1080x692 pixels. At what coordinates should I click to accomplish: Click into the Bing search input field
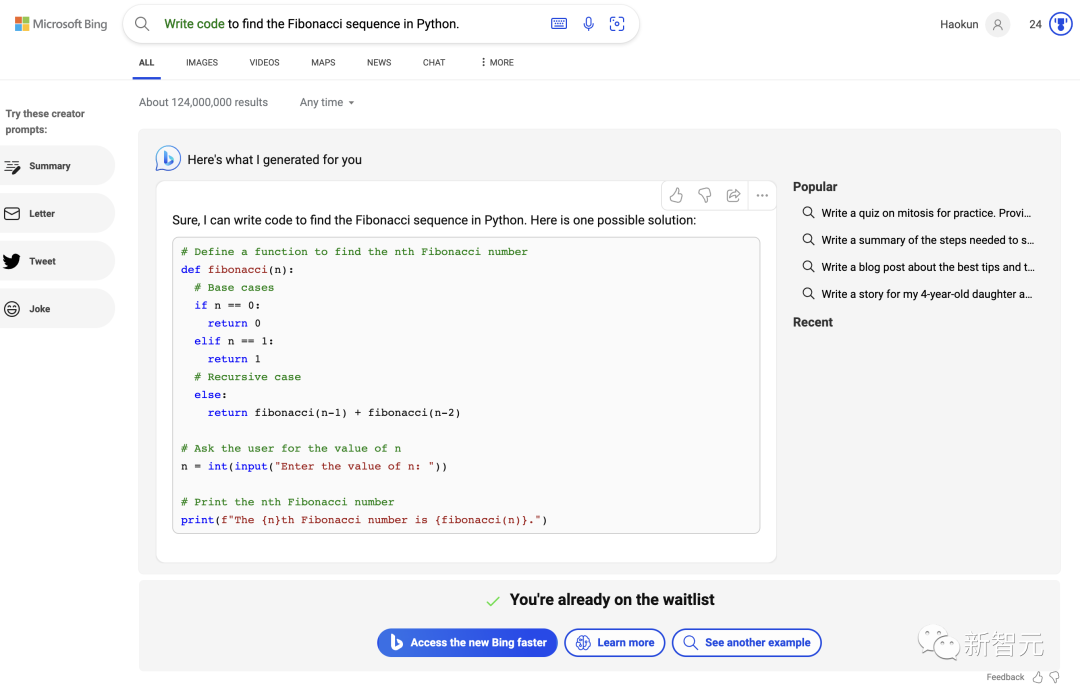pos(350,24)
